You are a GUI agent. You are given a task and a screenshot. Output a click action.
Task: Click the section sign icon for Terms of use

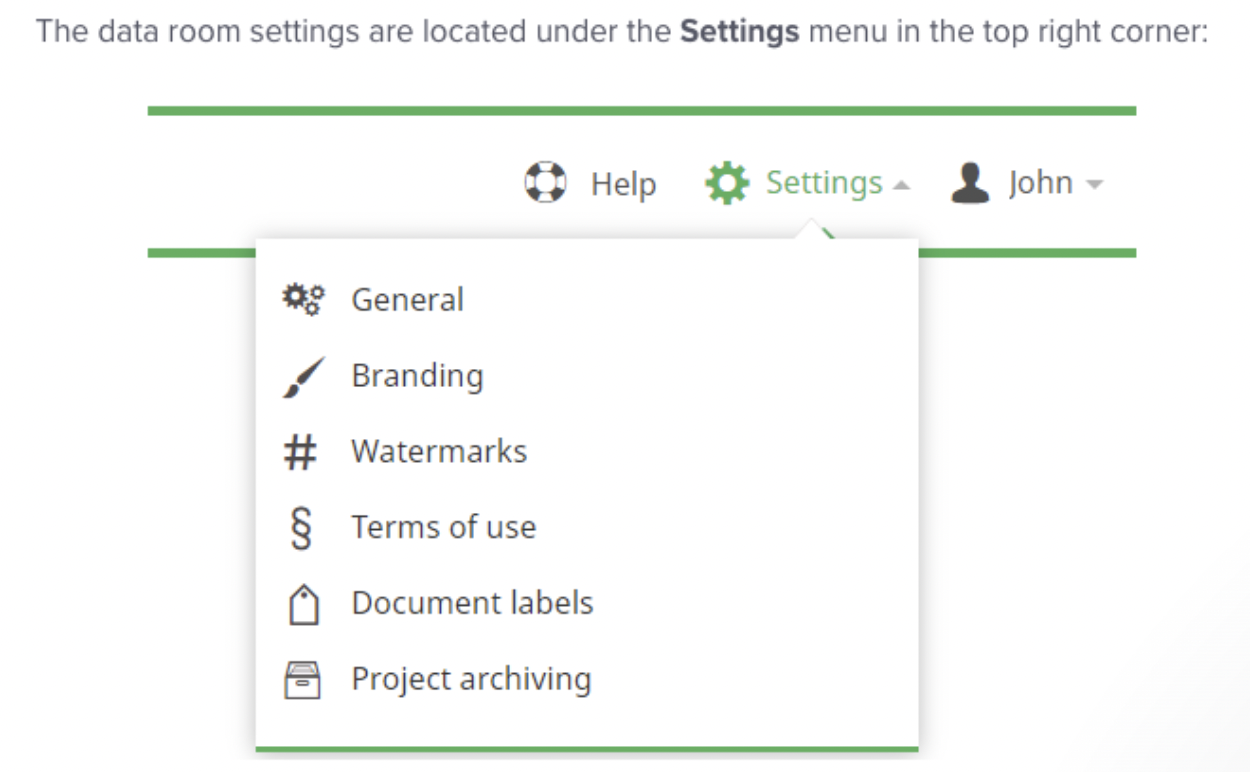pos(301,529)
